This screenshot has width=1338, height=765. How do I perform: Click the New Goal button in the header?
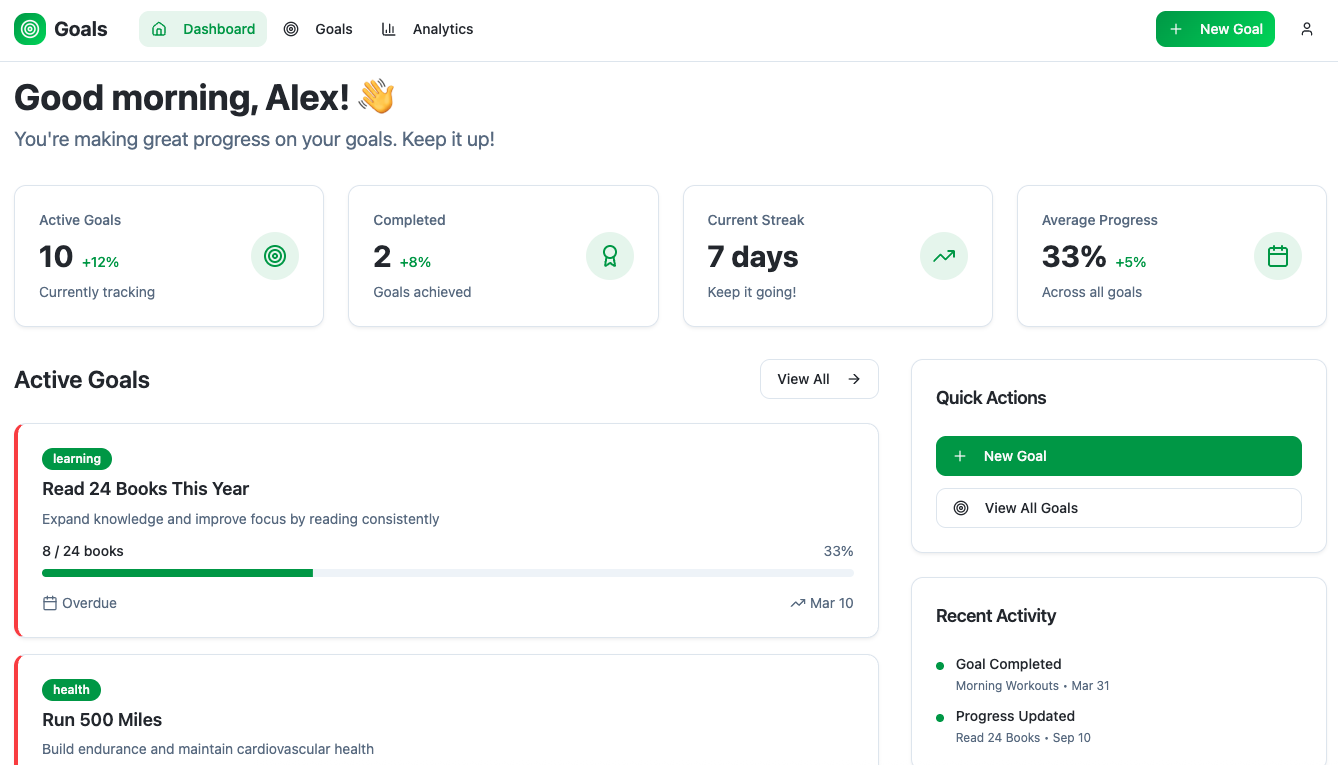click(x=1215, y=29)
